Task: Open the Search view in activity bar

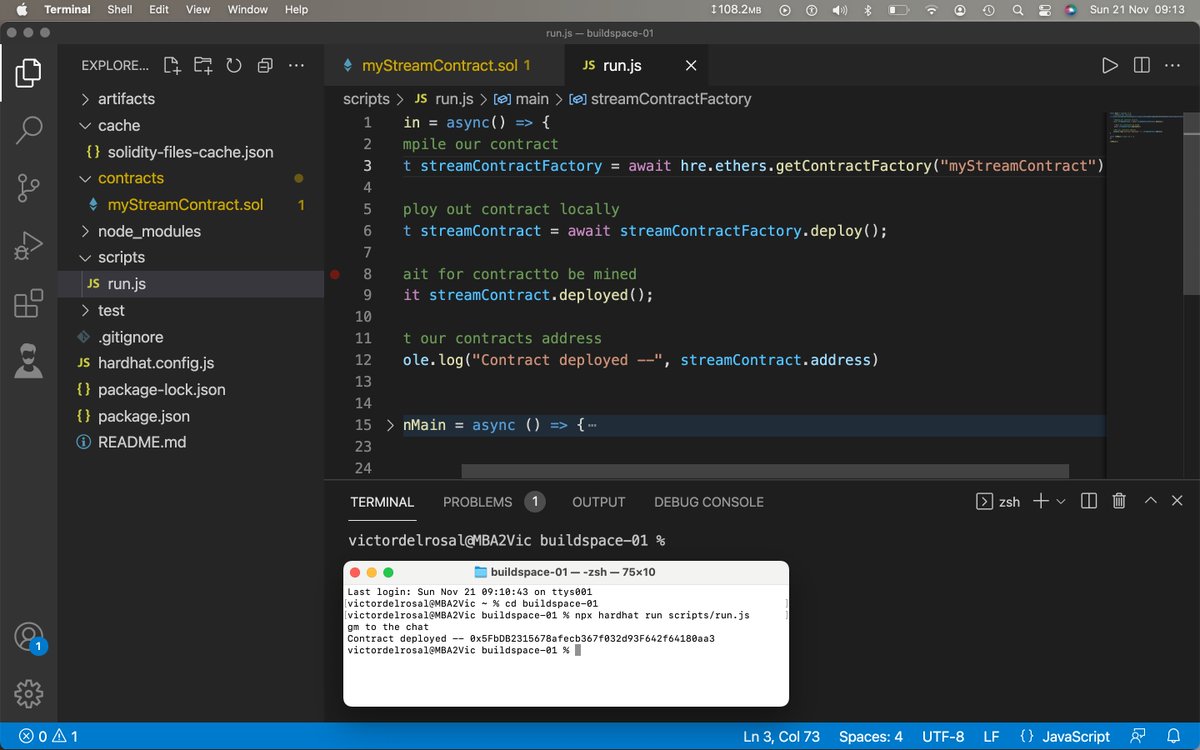Action: [x=29, y=129]
